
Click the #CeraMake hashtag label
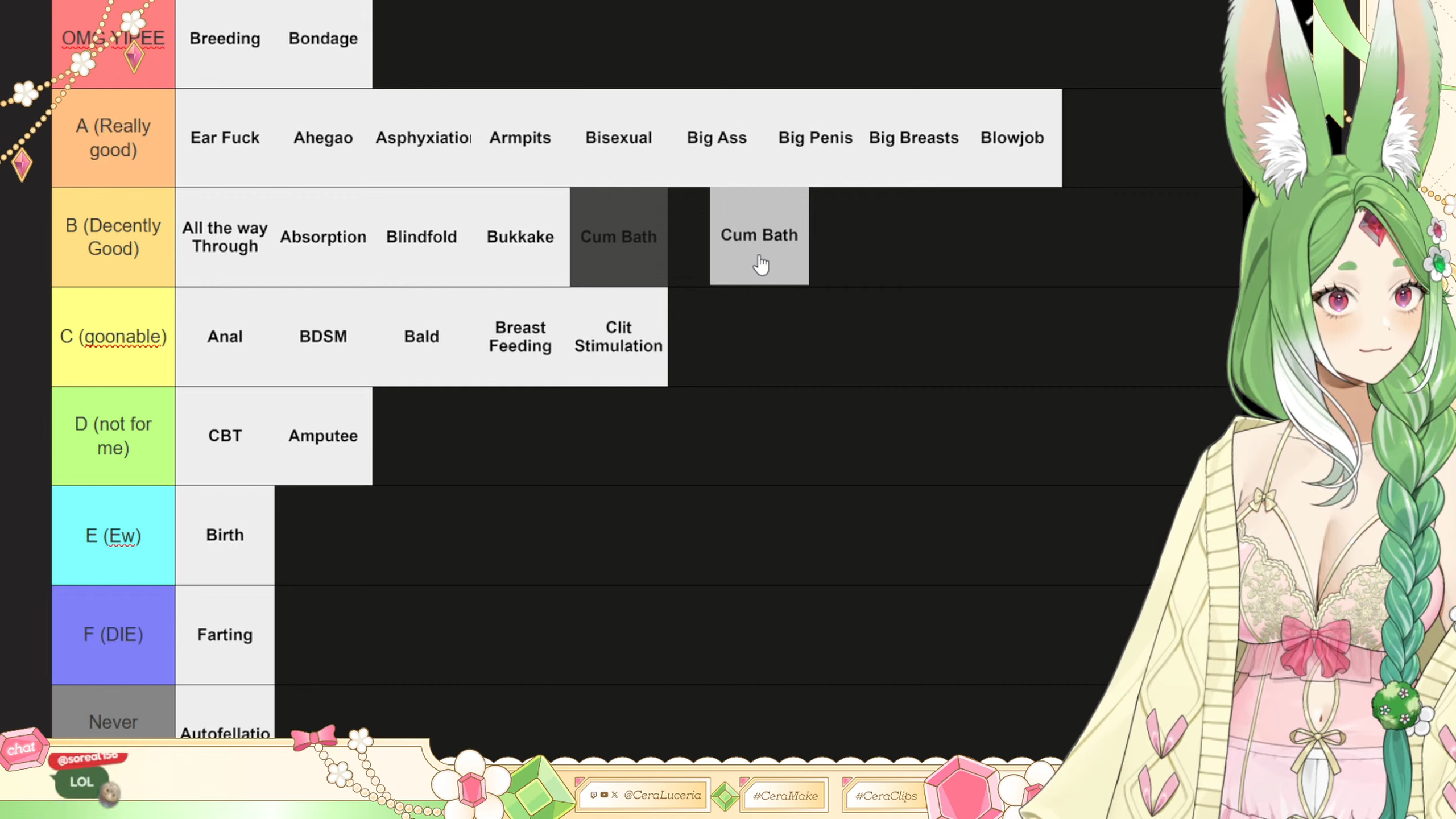[785, 796]
